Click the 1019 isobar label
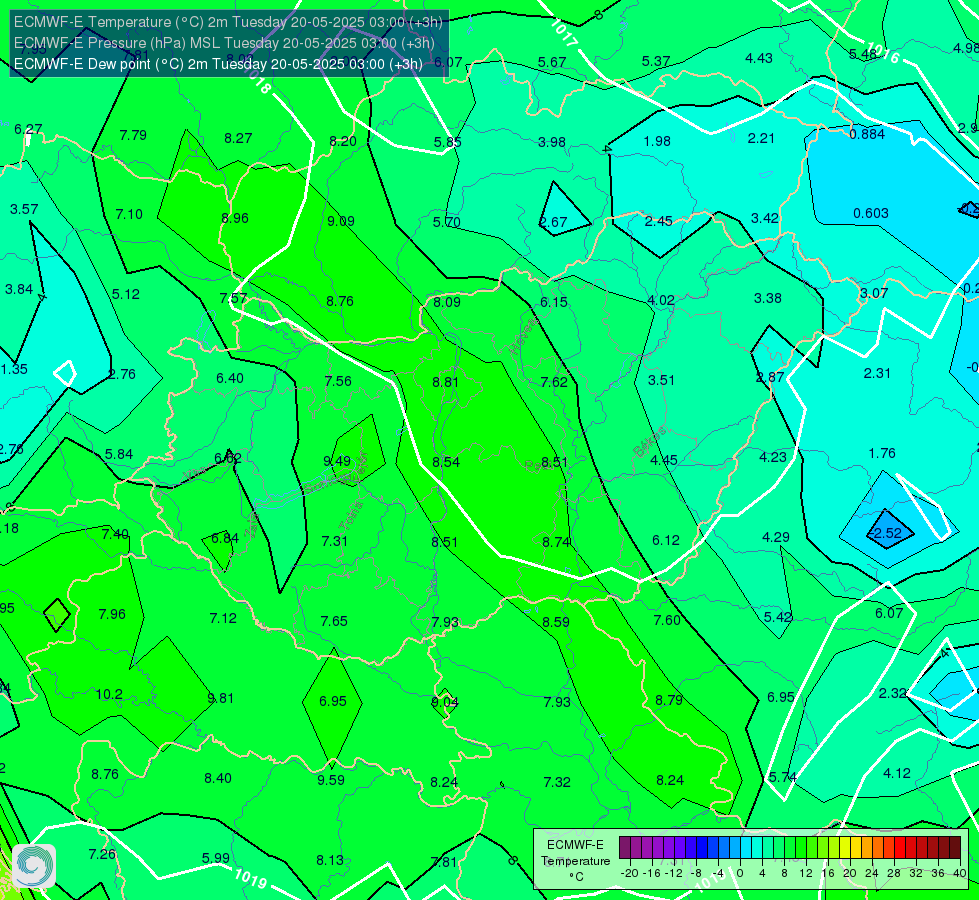Screen dimensions: 979x900 pos(251,878)
